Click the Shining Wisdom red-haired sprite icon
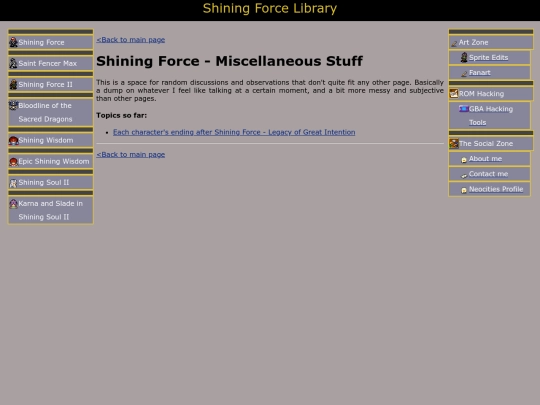 [13, 140]
